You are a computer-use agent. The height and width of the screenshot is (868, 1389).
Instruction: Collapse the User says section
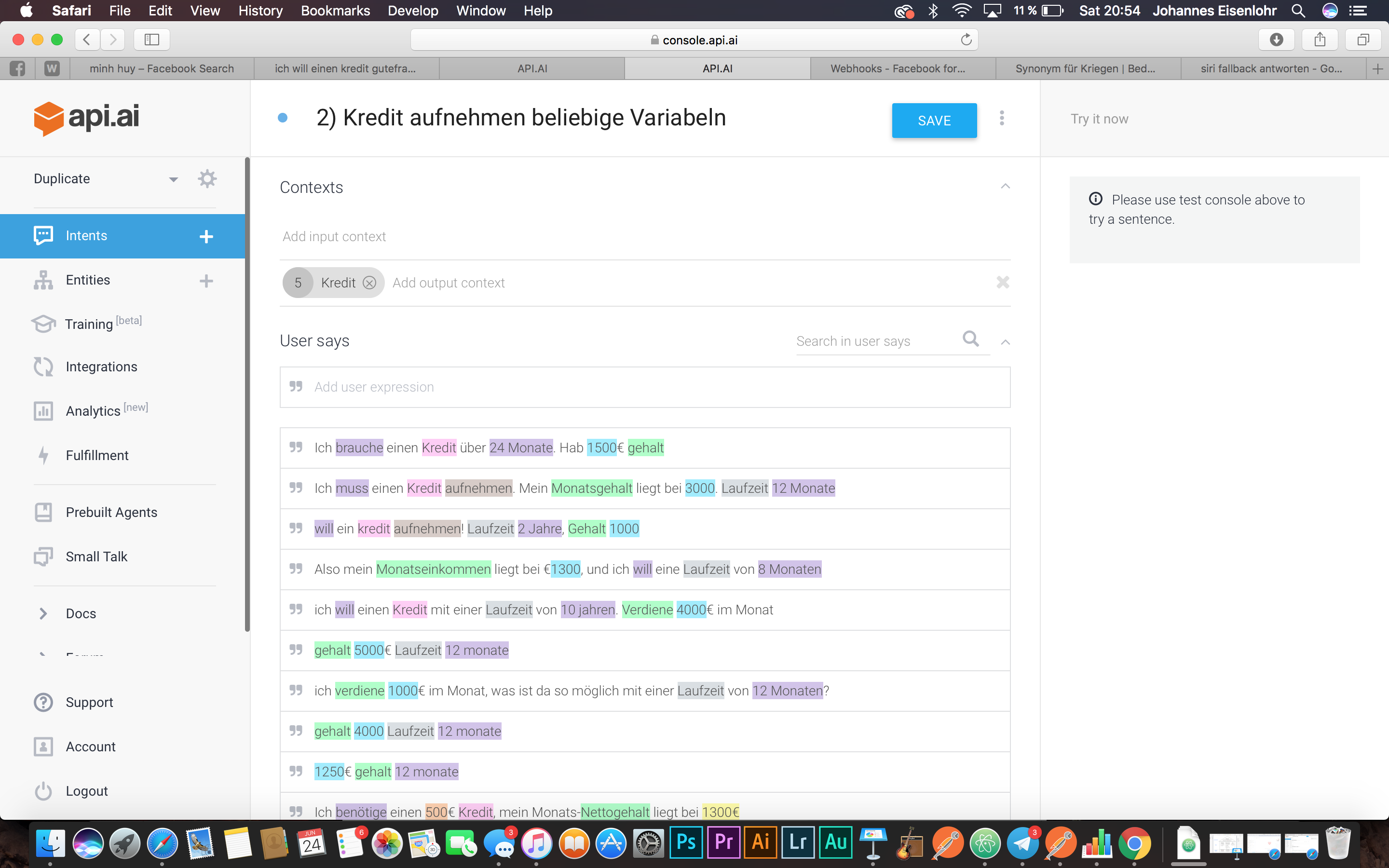[1005, 342]
